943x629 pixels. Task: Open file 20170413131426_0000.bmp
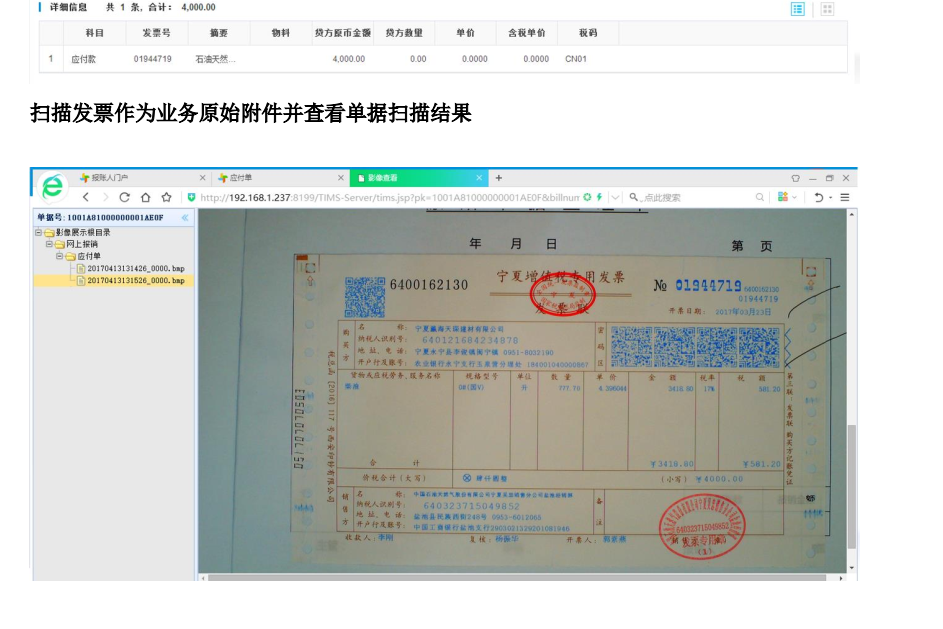tap(135, 269)
